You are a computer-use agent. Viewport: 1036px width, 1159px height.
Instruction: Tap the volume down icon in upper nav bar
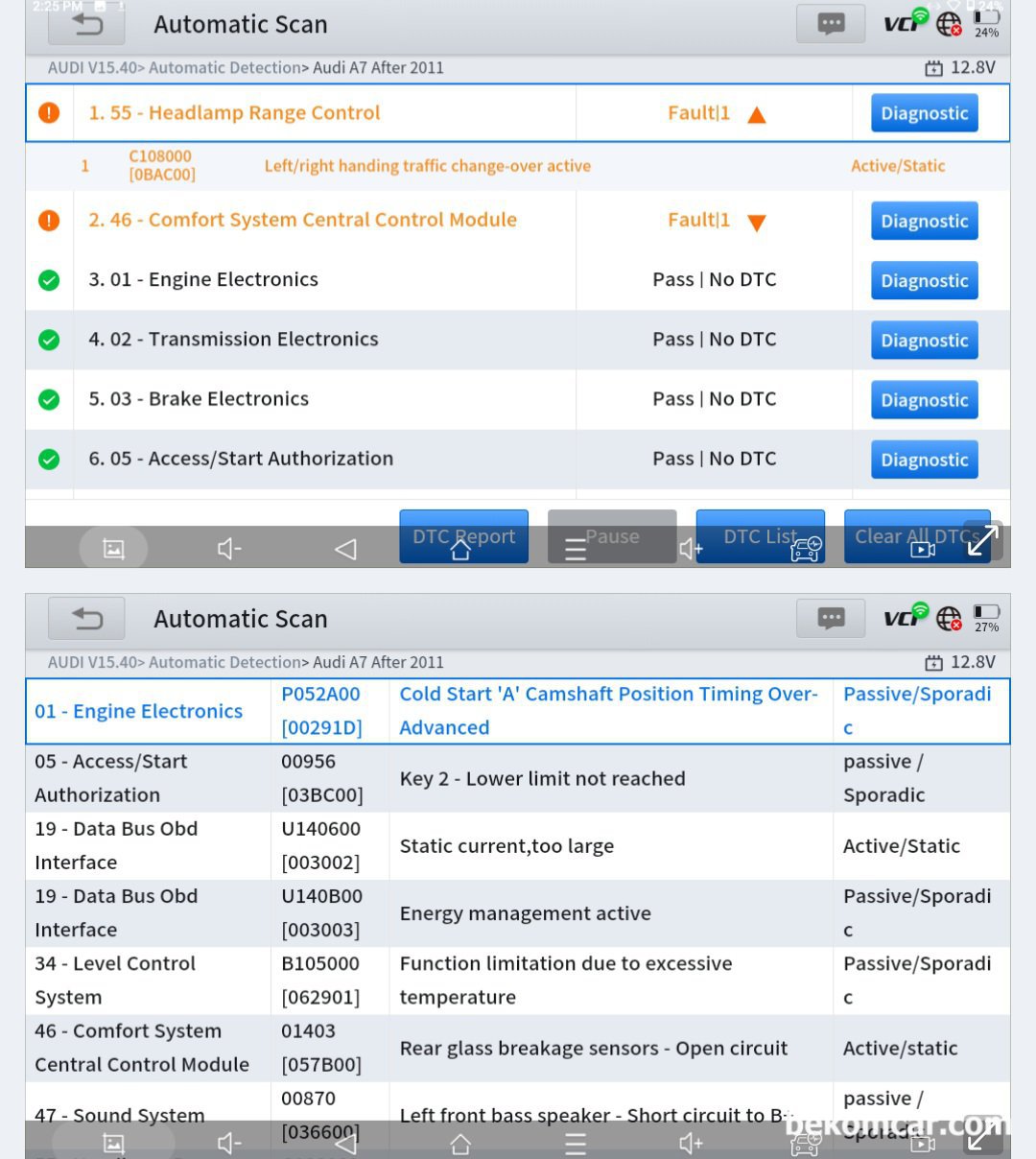click(x=229, y=549)
